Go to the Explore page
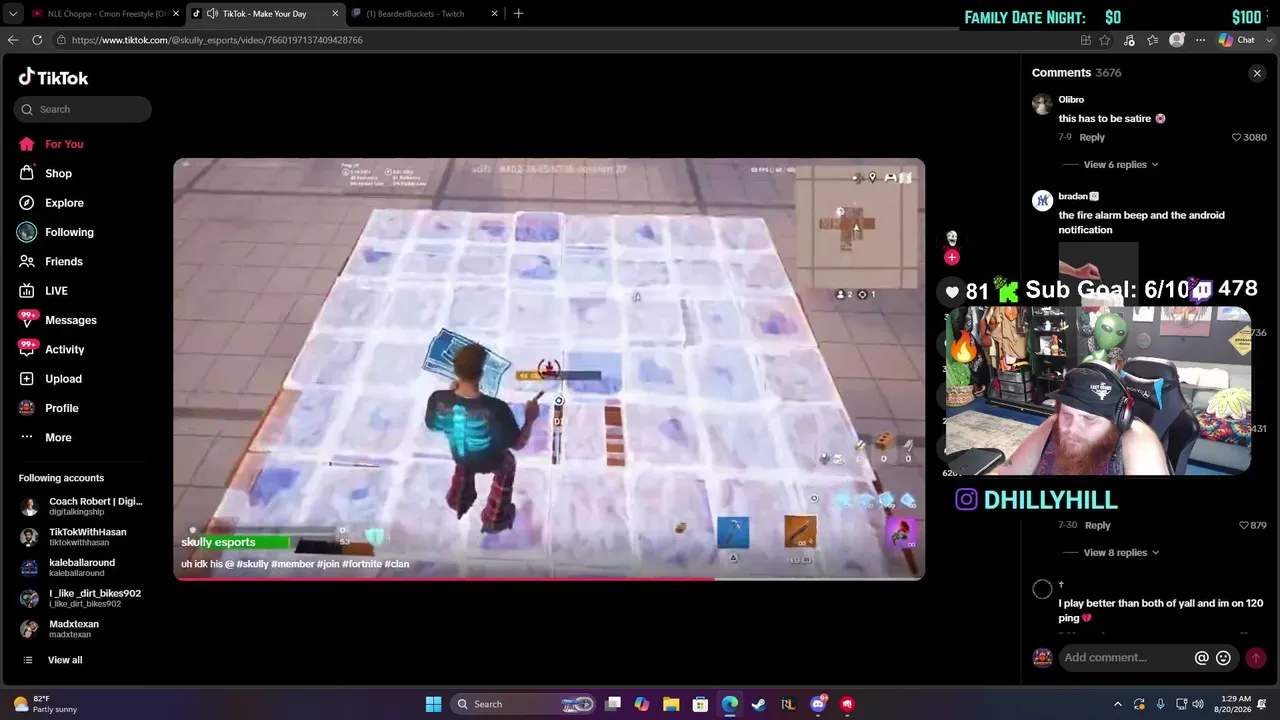Image resolution: width=1280 pixels, height=720 pixels. pos(64,203)
